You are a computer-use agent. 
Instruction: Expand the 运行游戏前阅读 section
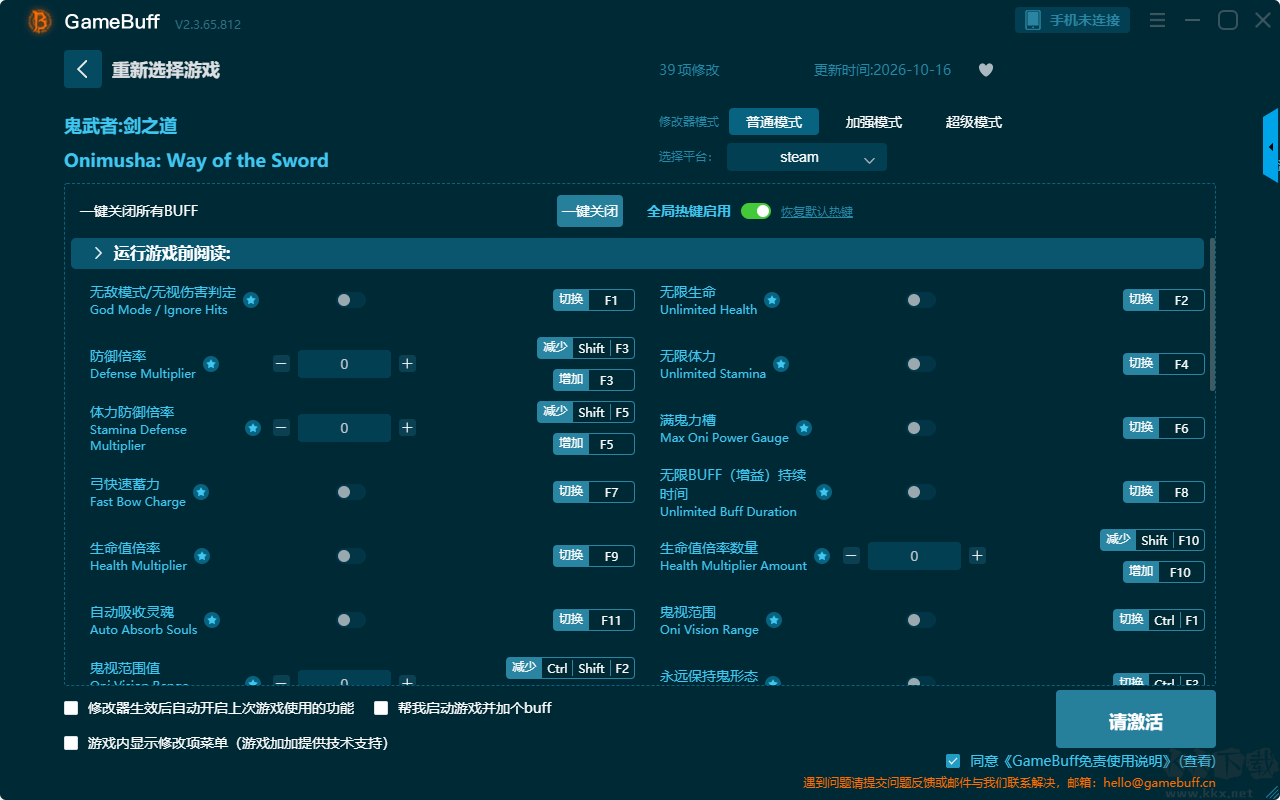coord(637,254)
